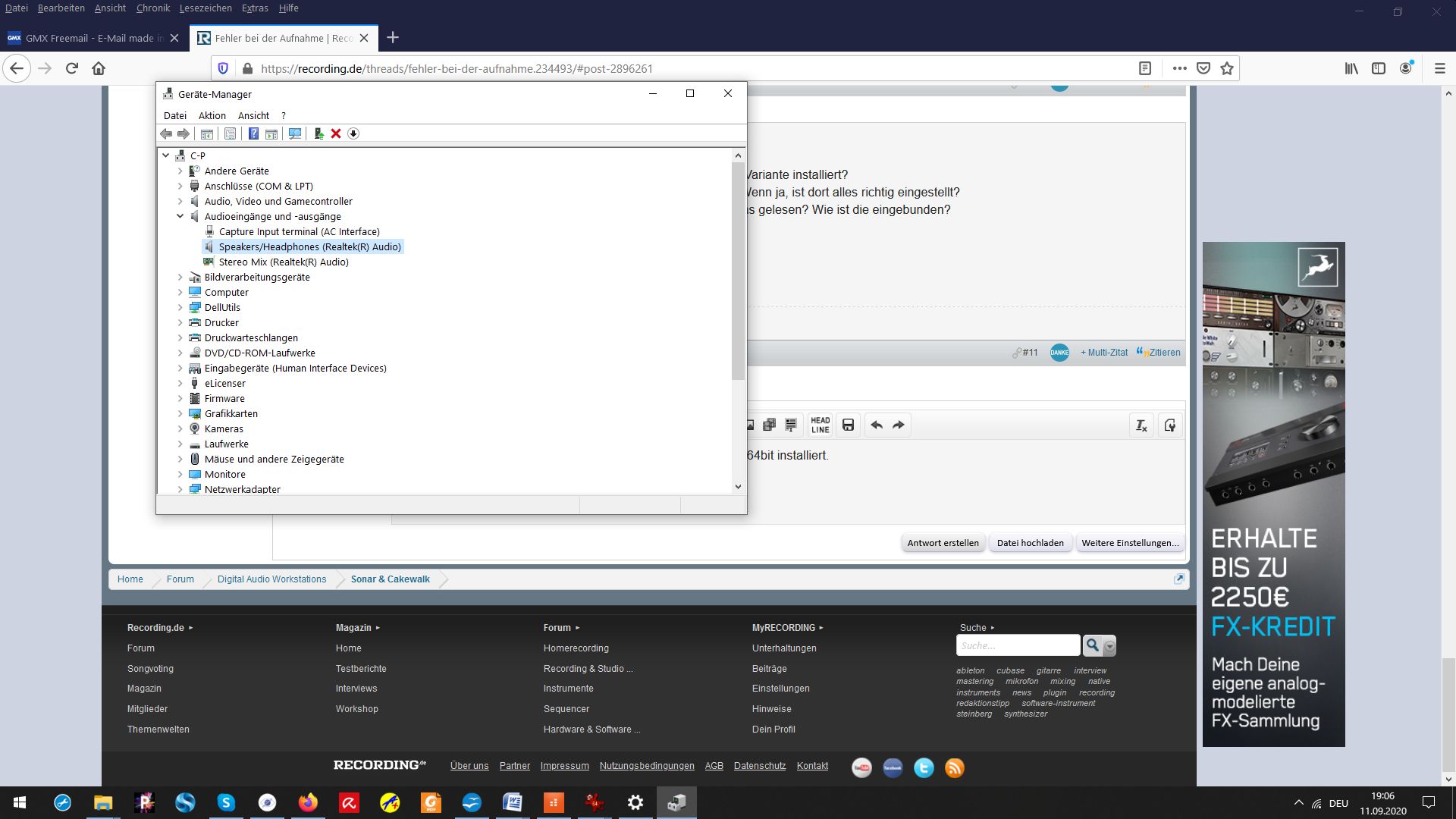
Task: Click the HEAD LINE editor button
Action: click(820, 425)
